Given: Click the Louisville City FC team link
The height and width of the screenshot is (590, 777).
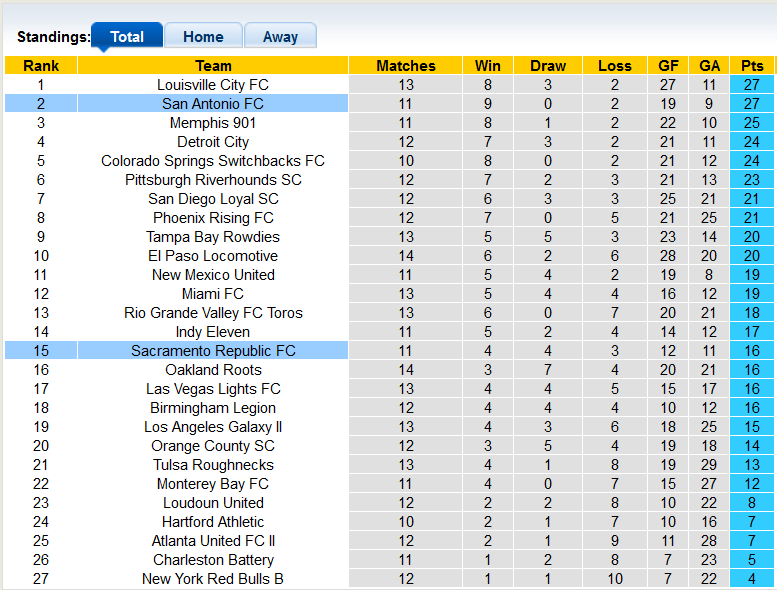Looking at the screenshot, I should [213, 85].
